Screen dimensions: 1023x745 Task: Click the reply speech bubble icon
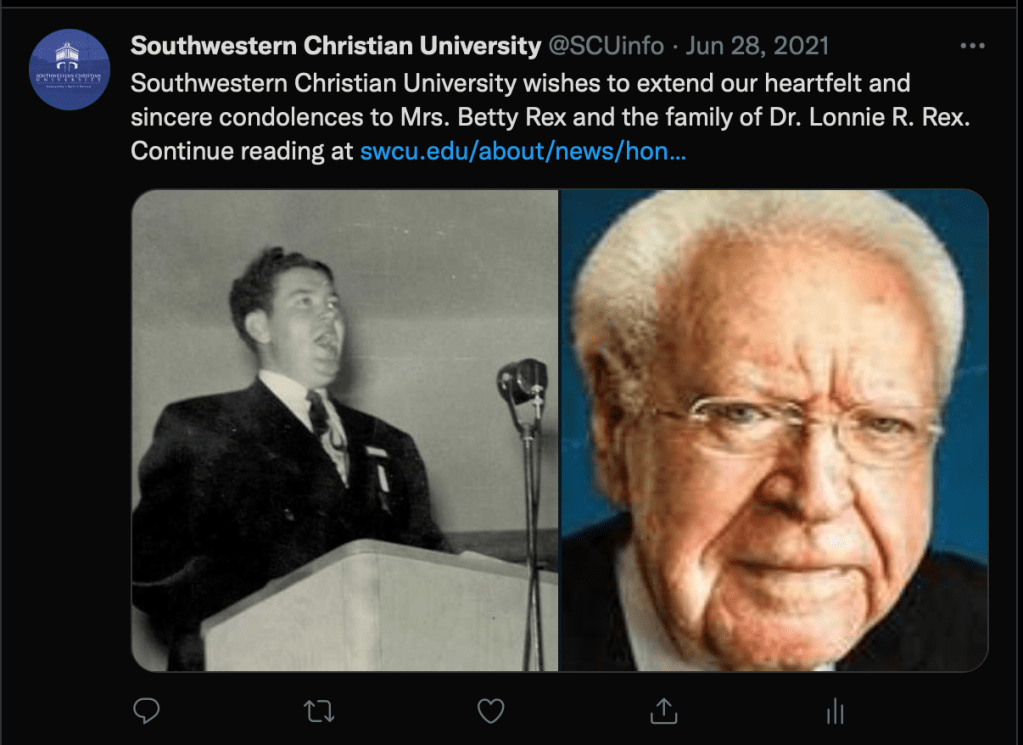[x=146, y=710]
